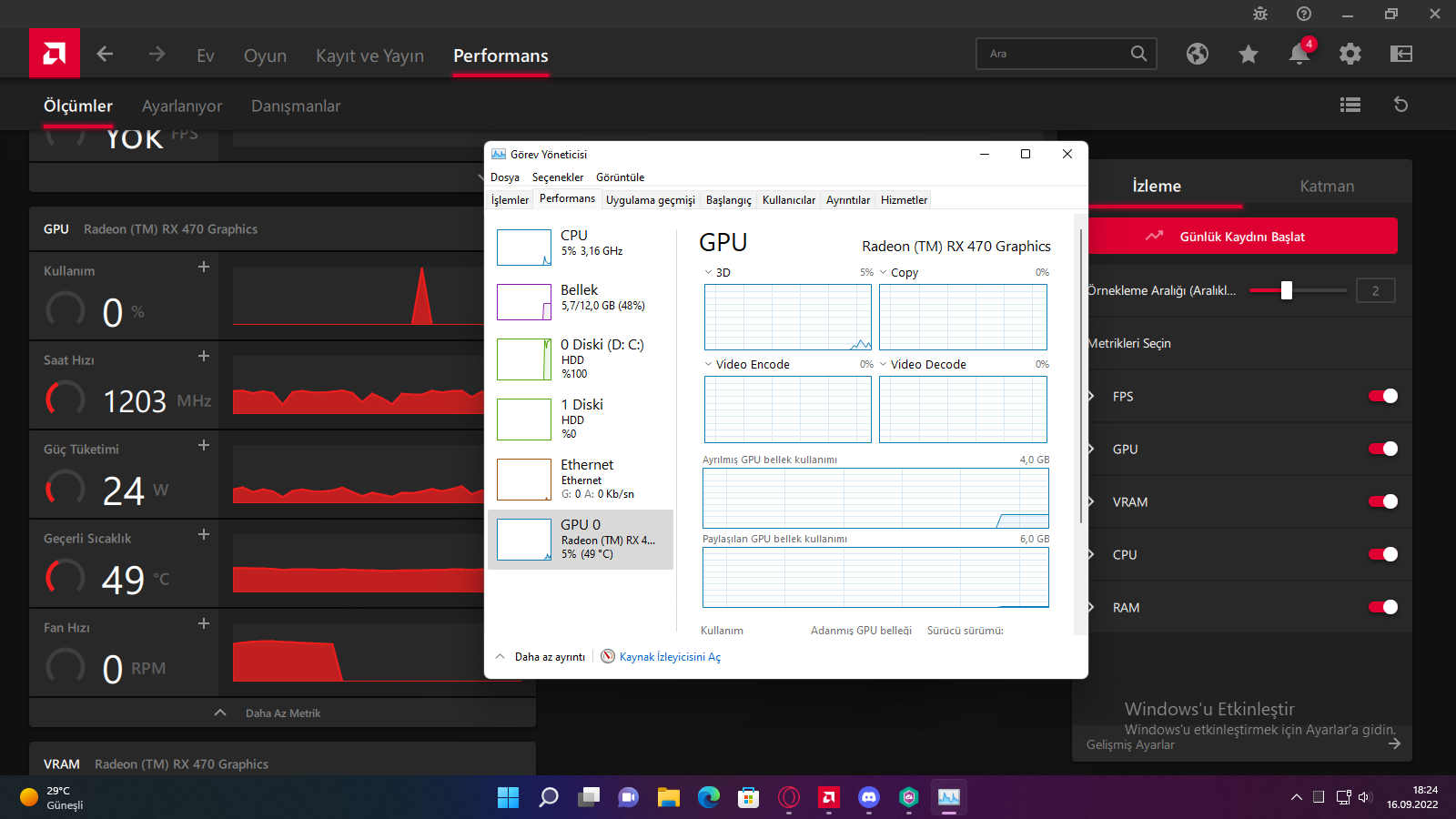Open favorites star icon
This screenshot has height=819, width=1456.
[1249, 54]
